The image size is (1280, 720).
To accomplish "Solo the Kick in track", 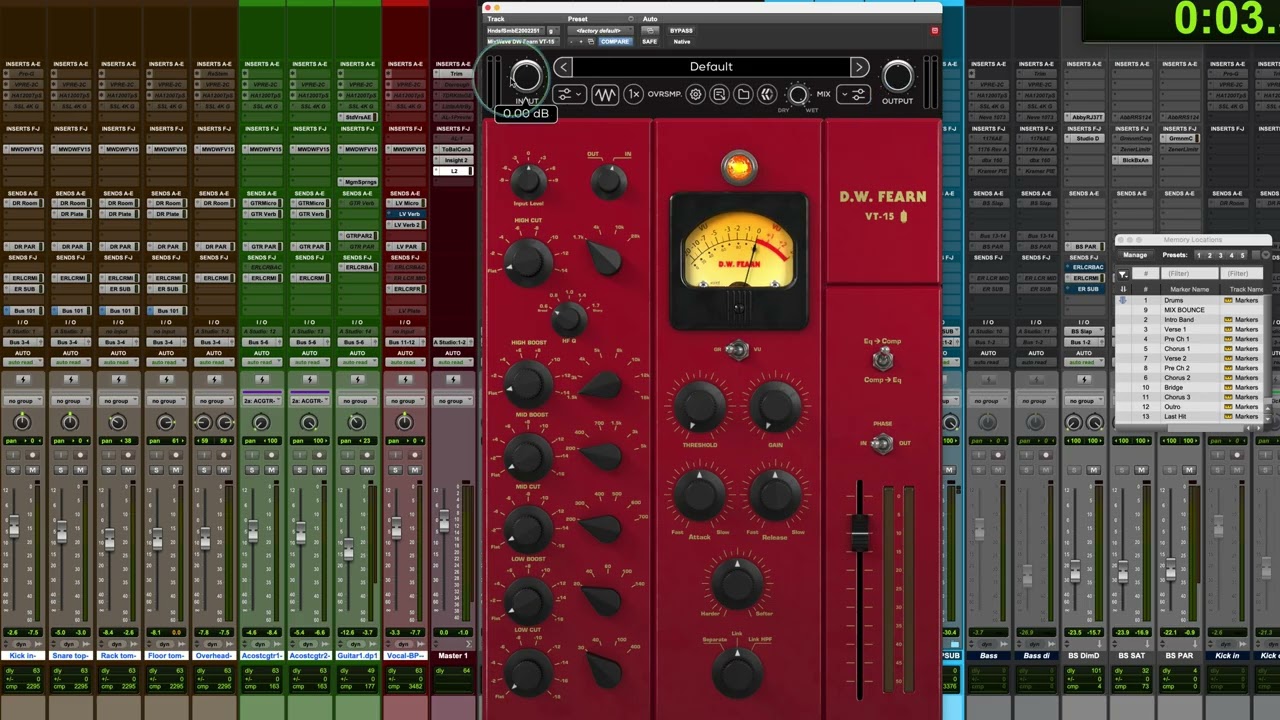I will click(x=13, y=470).
